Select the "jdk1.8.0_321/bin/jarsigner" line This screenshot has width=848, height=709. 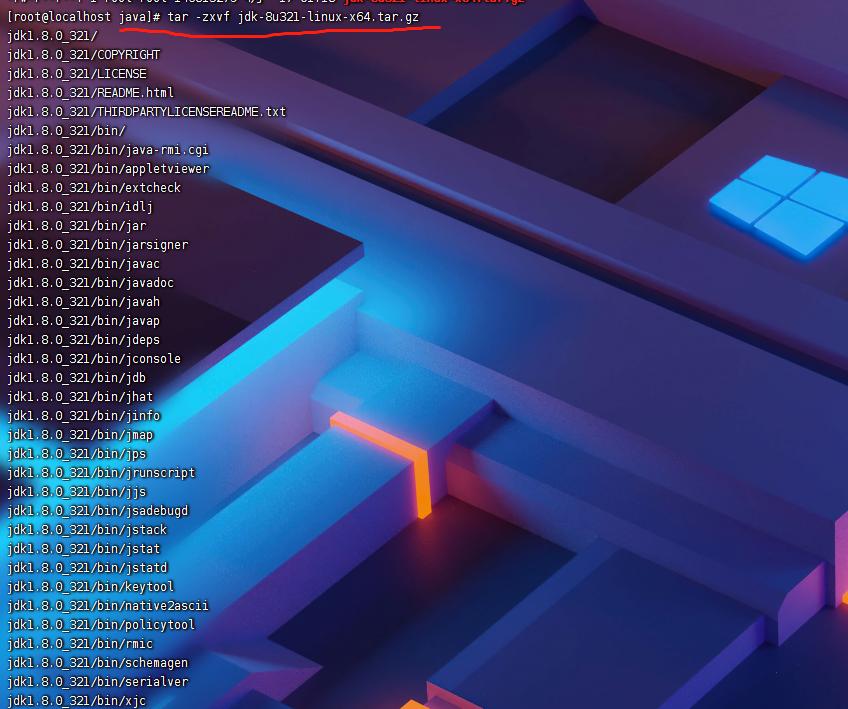(x=98, y=245)
